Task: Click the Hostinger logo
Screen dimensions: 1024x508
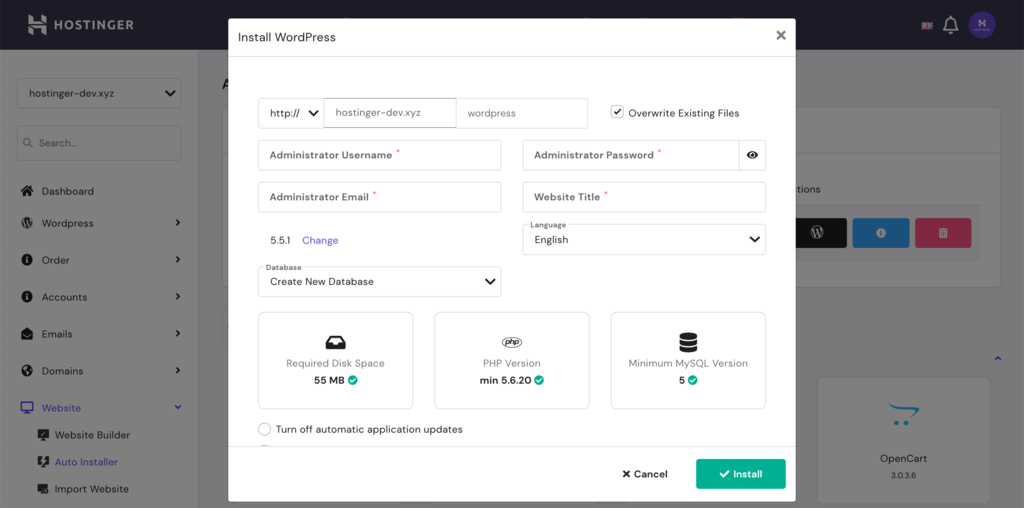Action: coord(80,24)
